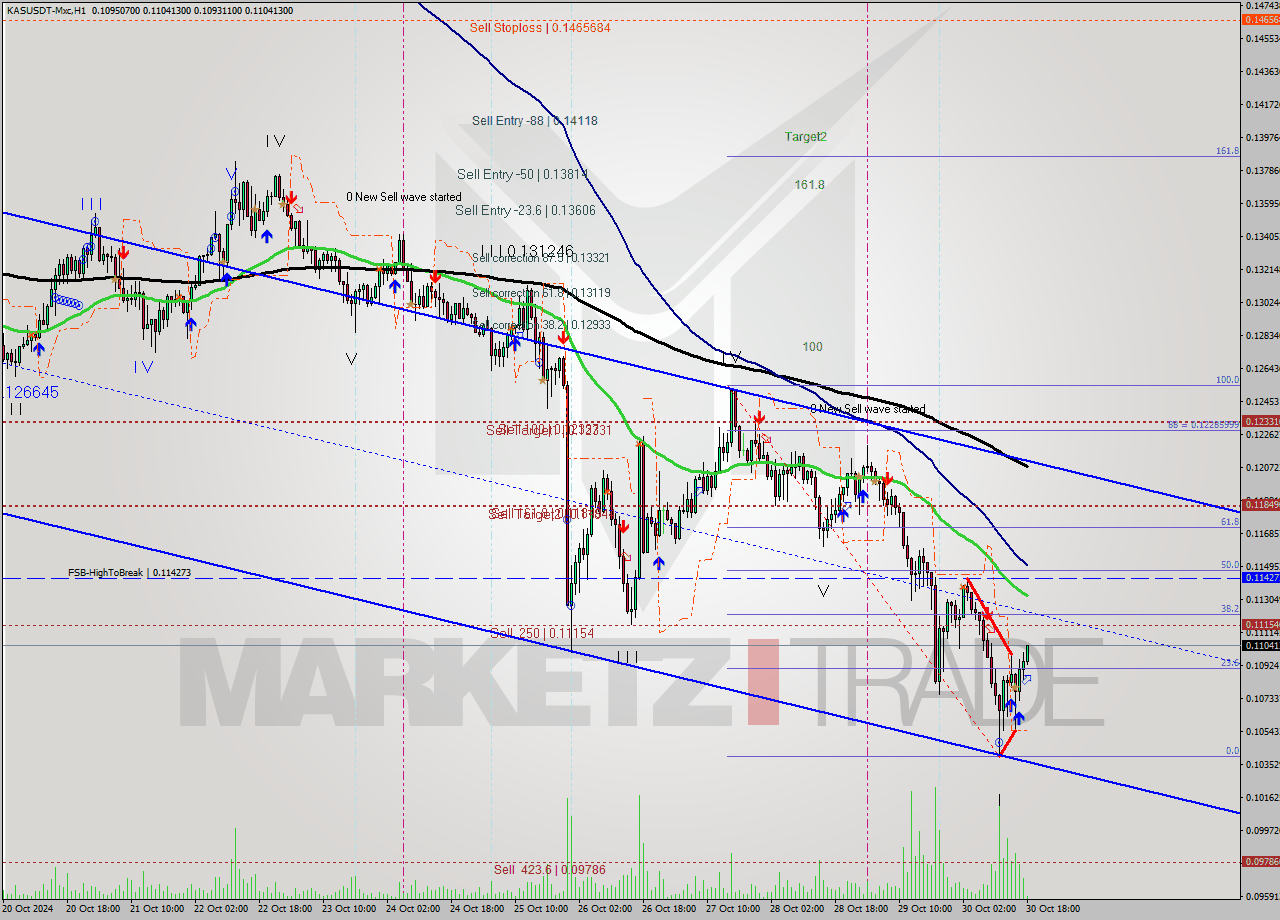This screenshot has width=1280, height=920.
Task: Select the Sell Entry -50 | 0.13814 label
Action: coord(522,174)
